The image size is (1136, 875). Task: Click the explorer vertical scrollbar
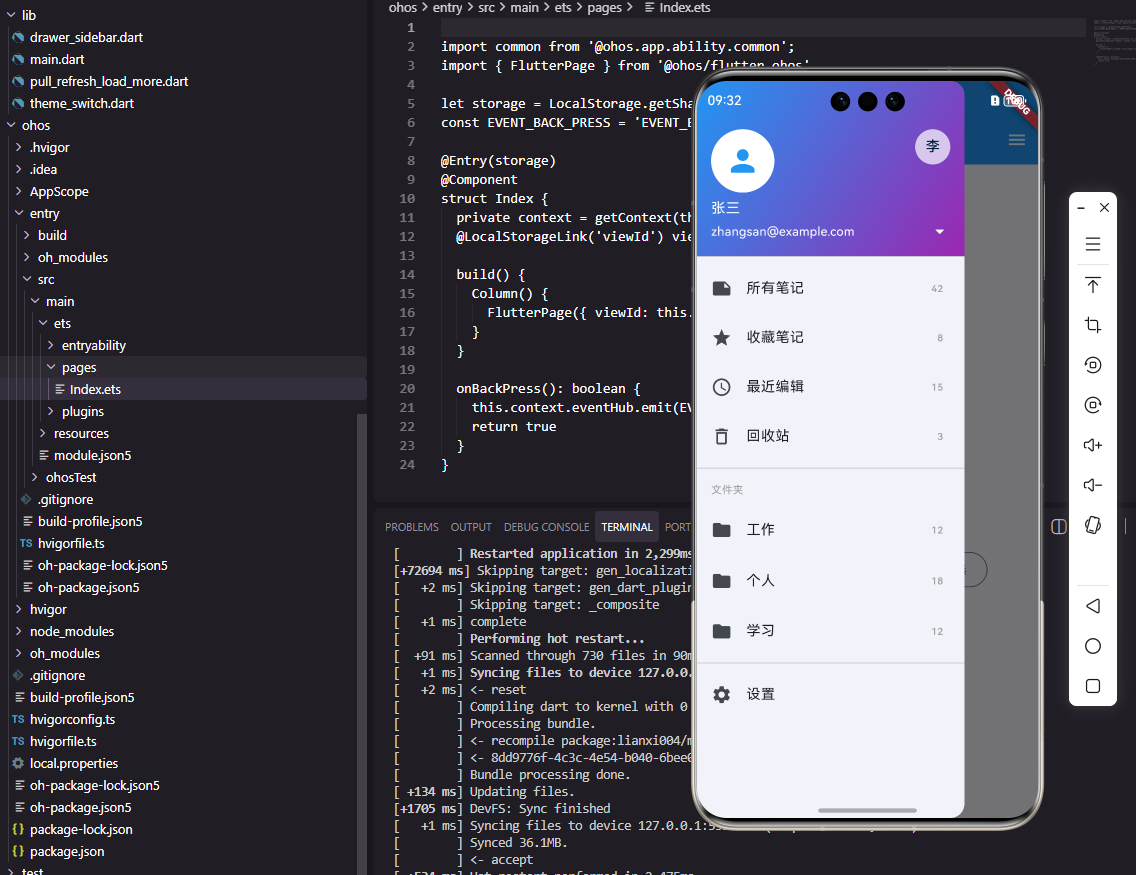[362, 643]
